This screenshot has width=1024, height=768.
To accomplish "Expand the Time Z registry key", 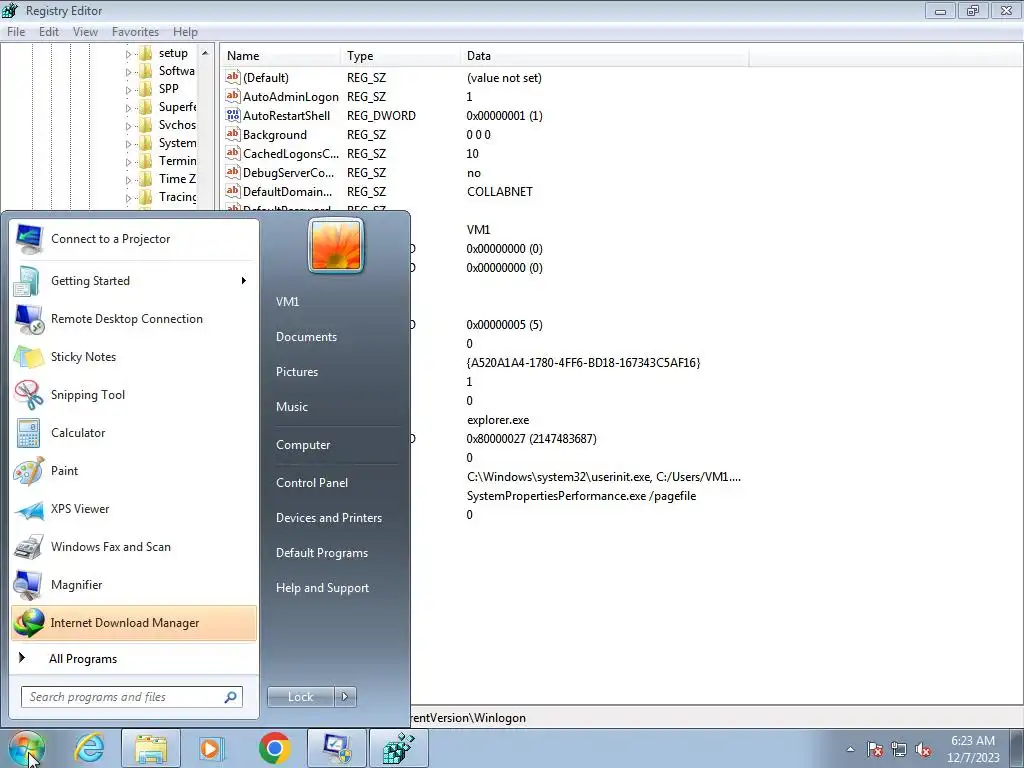I will tap(128, 180).
